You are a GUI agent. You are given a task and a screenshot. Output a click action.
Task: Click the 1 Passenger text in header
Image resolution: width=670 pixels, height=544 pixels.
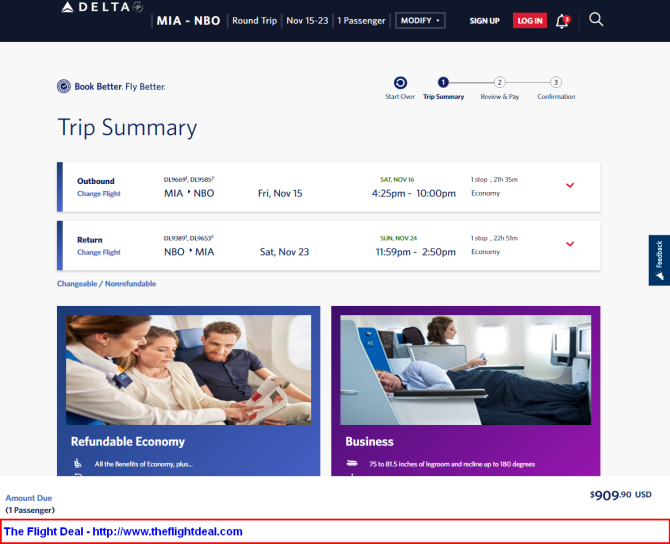tap(361, 21)
